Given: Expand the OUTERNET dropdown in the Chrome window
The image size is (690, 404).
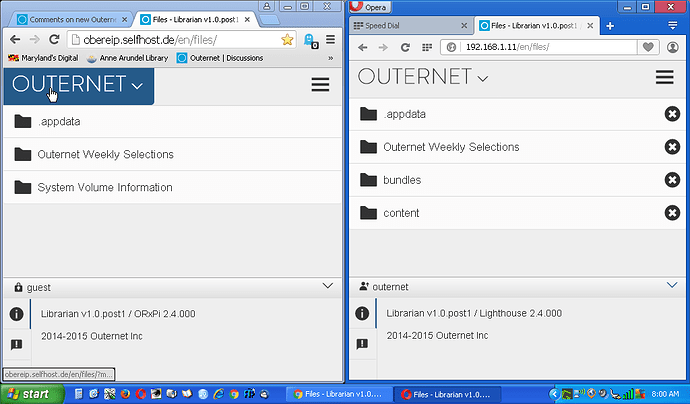Looking at the screenshot, I should click(x=78, y=86).
